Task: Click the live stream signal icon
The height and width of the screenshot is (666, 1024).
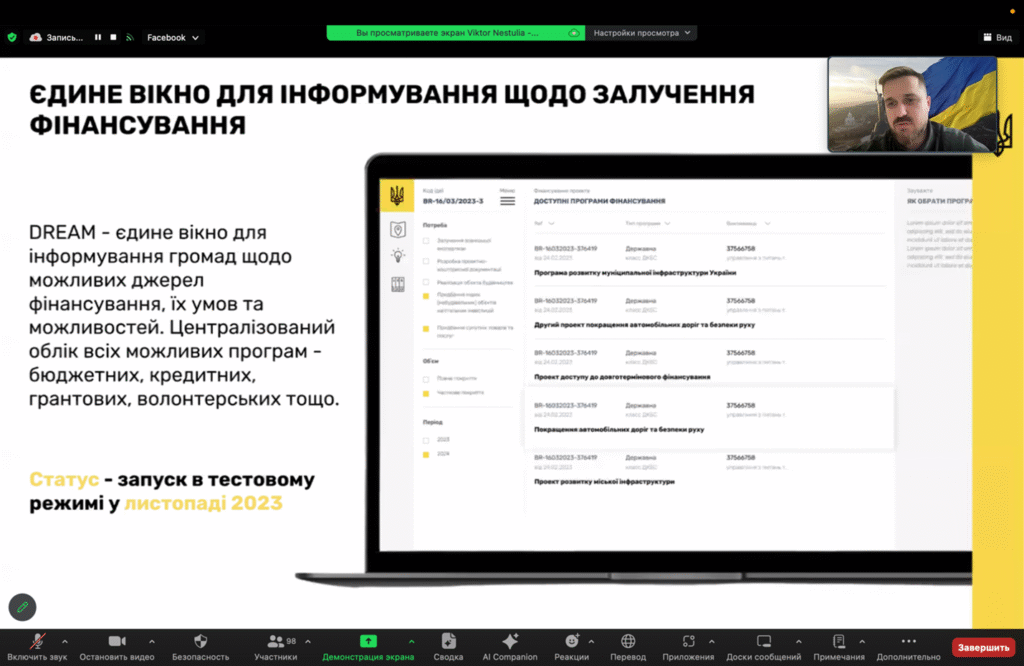Action: pos(130,37)
